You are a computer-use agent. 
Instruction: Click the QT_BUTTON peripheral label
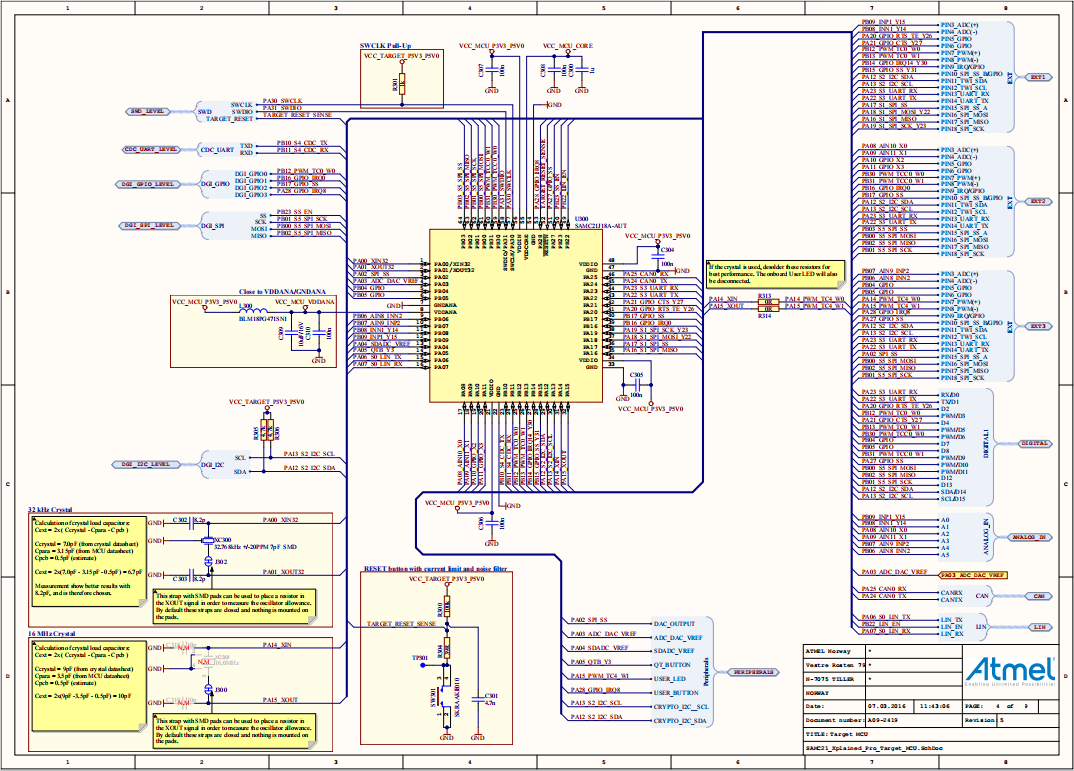click(671, 665)
